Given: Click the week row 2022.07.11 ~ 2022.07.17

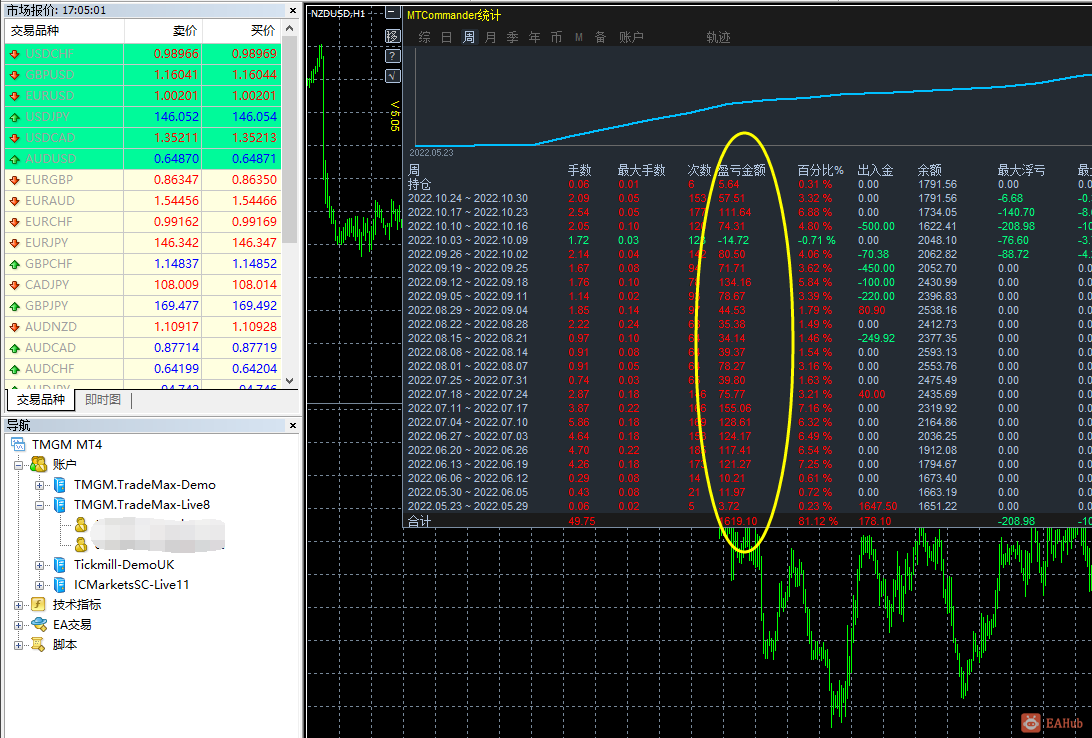Looking at the screenshot, I should point(749,408).
